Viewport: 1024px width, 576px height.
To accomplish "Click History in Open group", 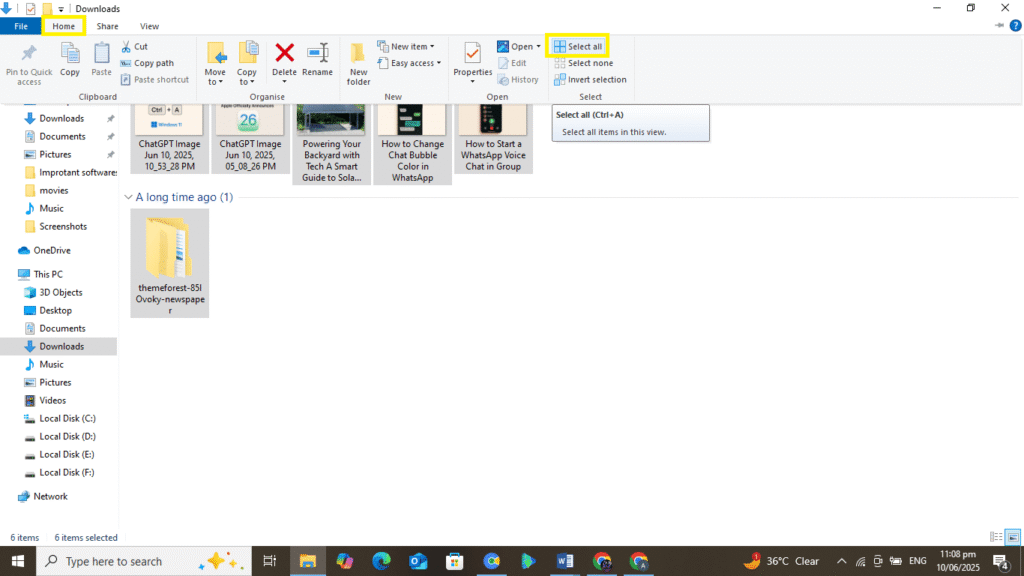I will (518, 80).
